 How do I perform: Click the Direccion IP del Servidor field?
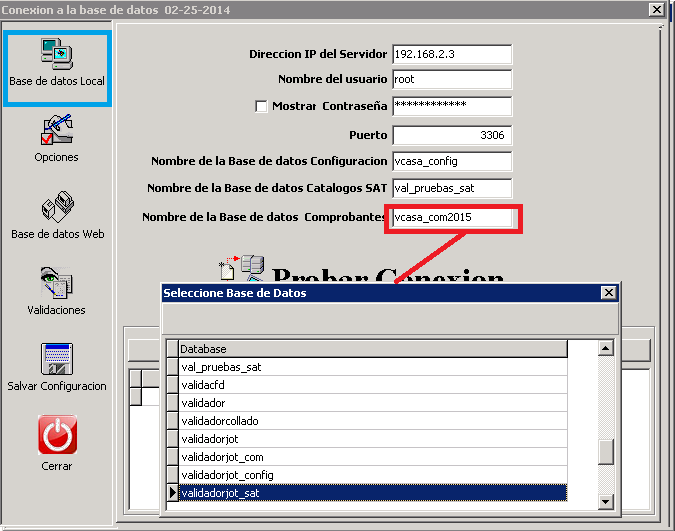[451, 54]
